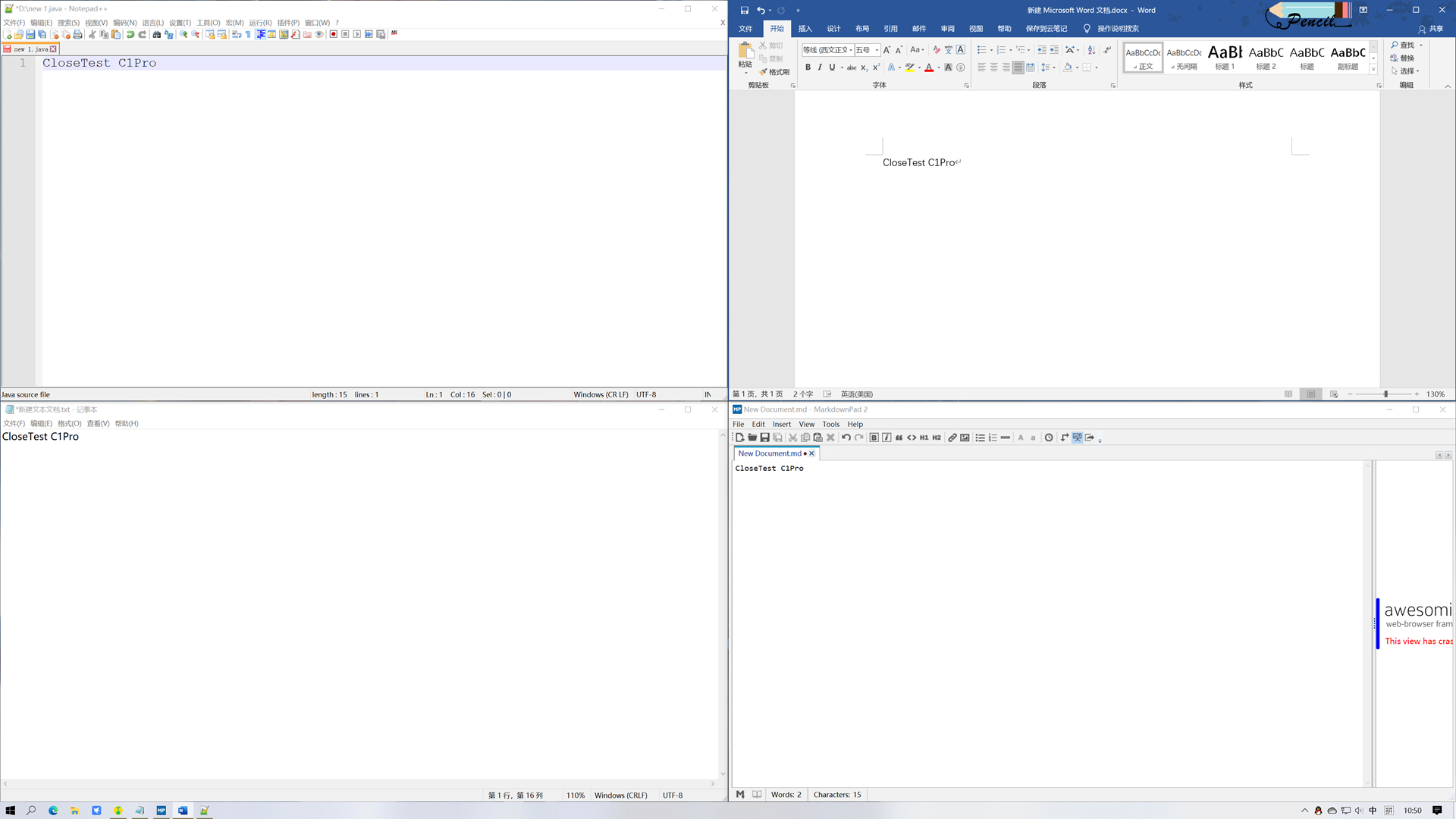The image size is (1456, 819).
Task: Click MarkdownPad blockquote icon
Action: click(x=899, y=438)
